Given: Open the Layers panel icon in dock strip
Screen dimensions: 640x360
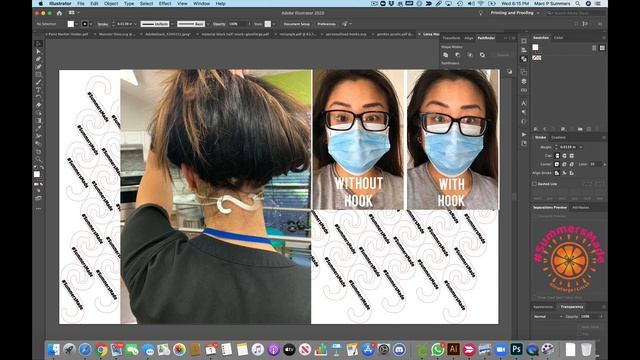Looking at the screenshot, I should click(524, 81).
